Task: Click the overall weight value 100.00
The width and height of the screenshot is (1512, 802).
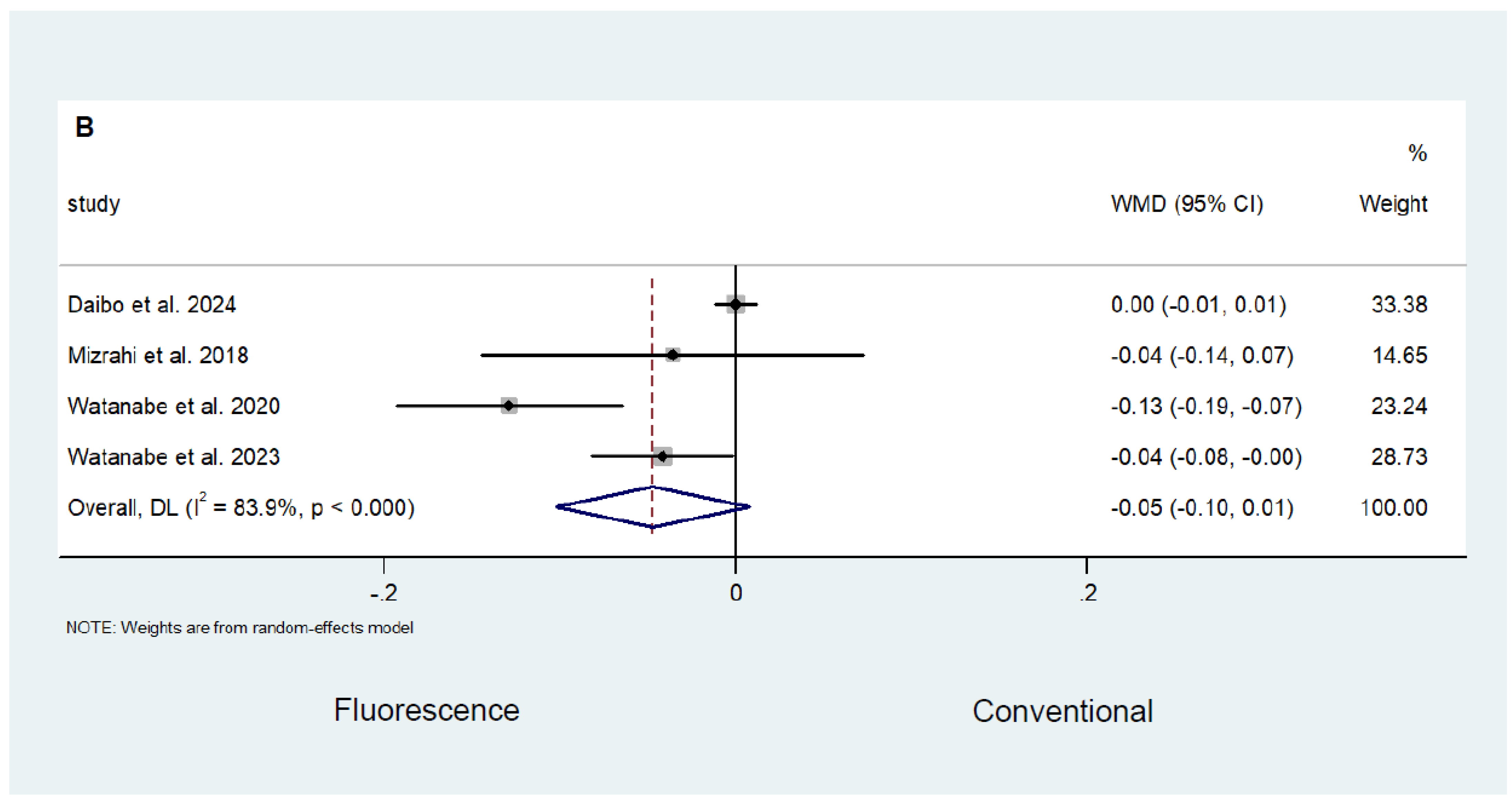Action: pyautogui.click(x=1393, y=507)
